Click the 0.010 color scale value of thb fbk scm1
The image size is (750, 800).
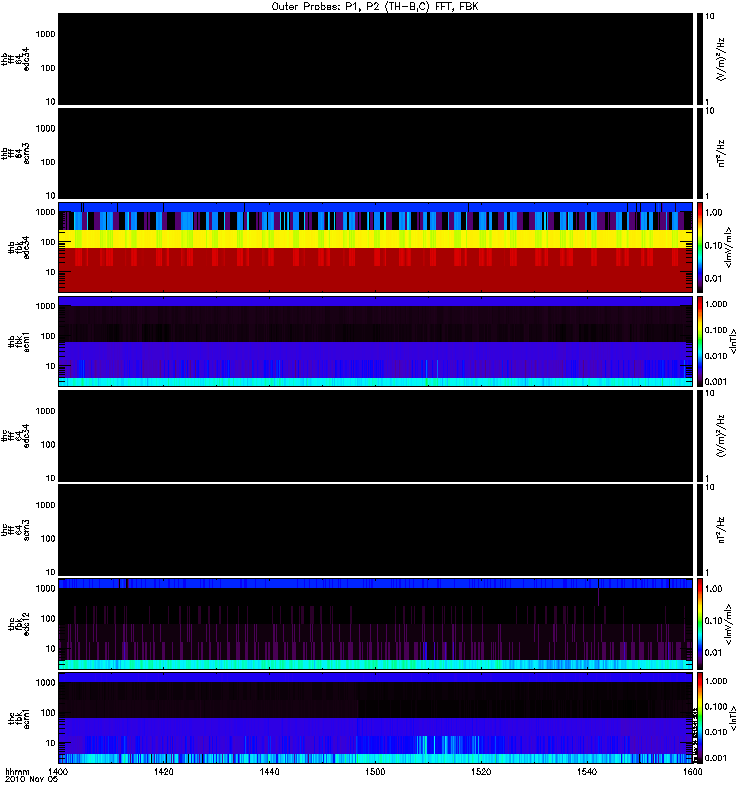point(716,356)
